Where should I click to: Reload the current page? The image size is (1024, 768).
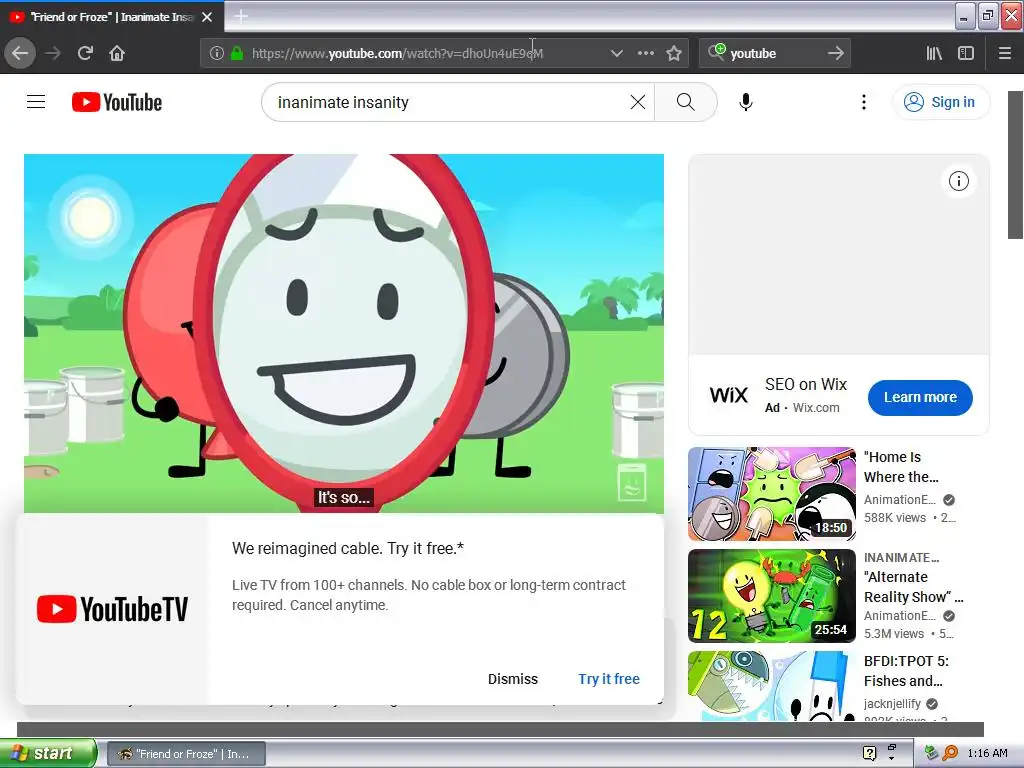(85, 53)
